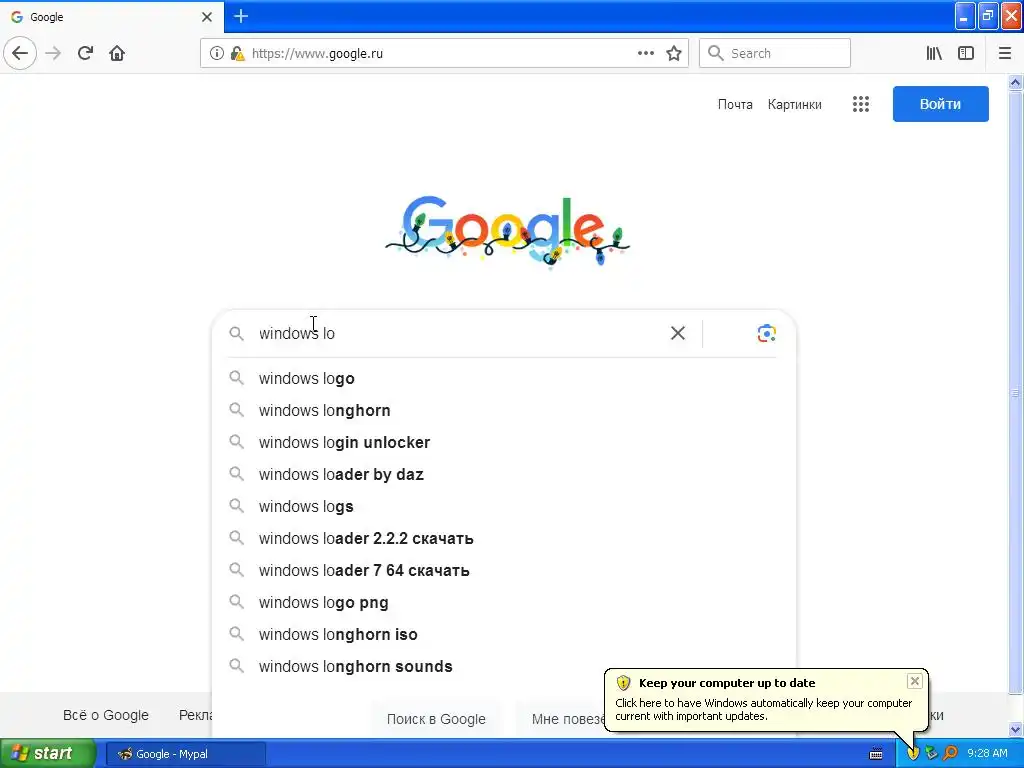Bookmark this page with the star
The width and height of the screenshot is (1024, 768).
tap(674, 53)
